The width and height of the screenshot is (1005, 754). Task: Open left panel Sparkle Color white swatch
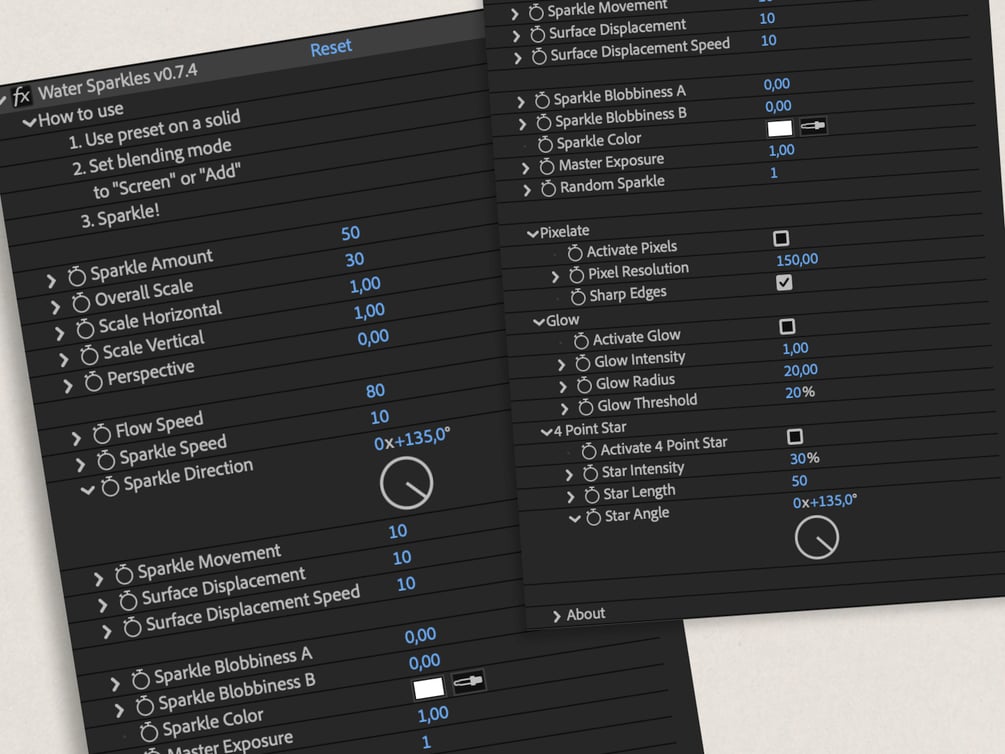(x=429, y=688)
